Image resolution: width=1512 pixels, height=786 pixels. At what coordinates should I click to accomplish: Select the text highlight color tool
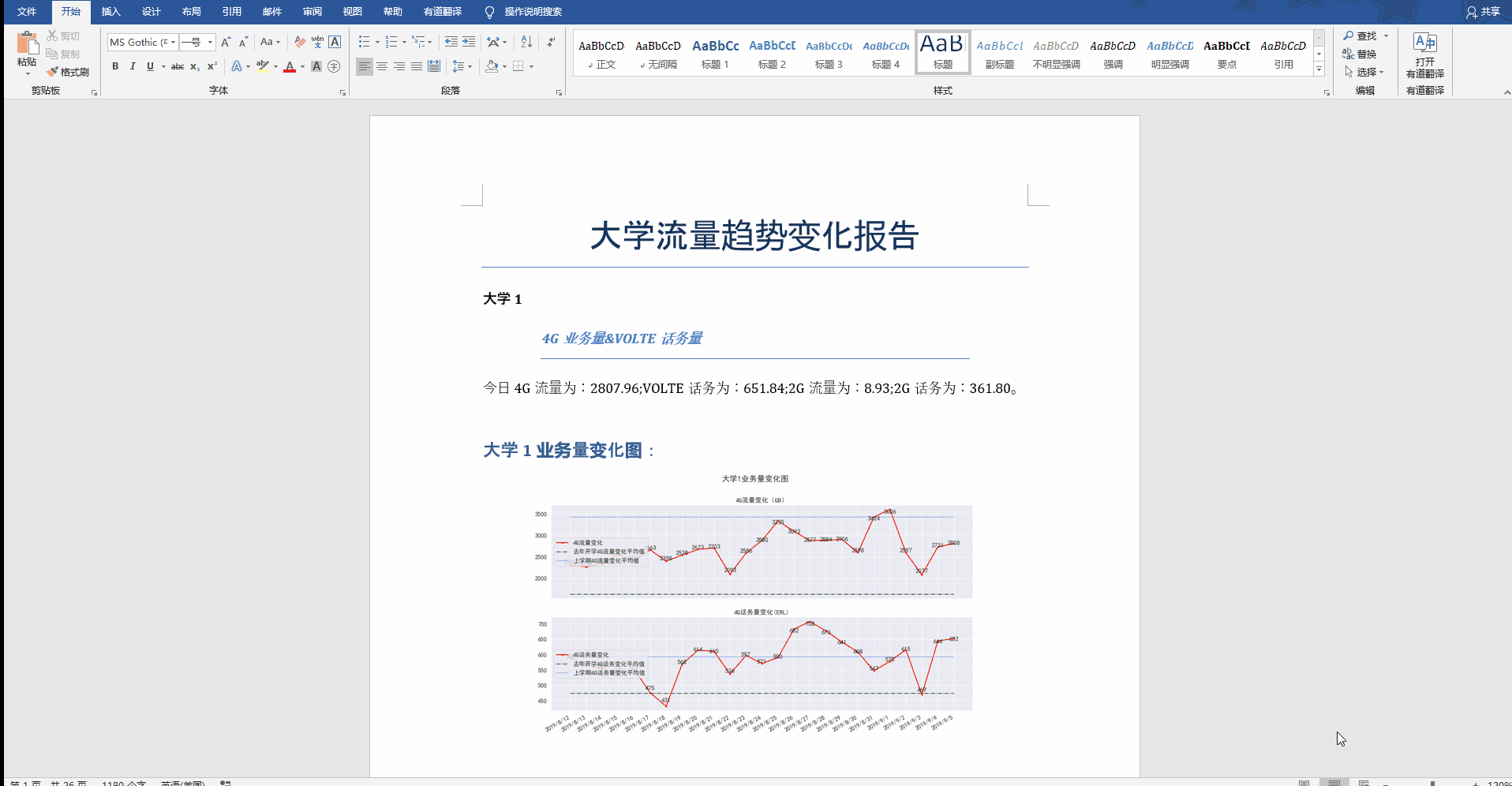click(x=264, y=66)
